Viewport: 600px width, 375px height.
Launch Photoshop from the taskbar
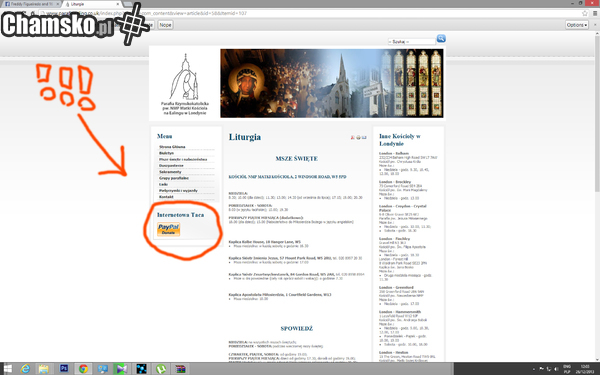pos(64,369)
